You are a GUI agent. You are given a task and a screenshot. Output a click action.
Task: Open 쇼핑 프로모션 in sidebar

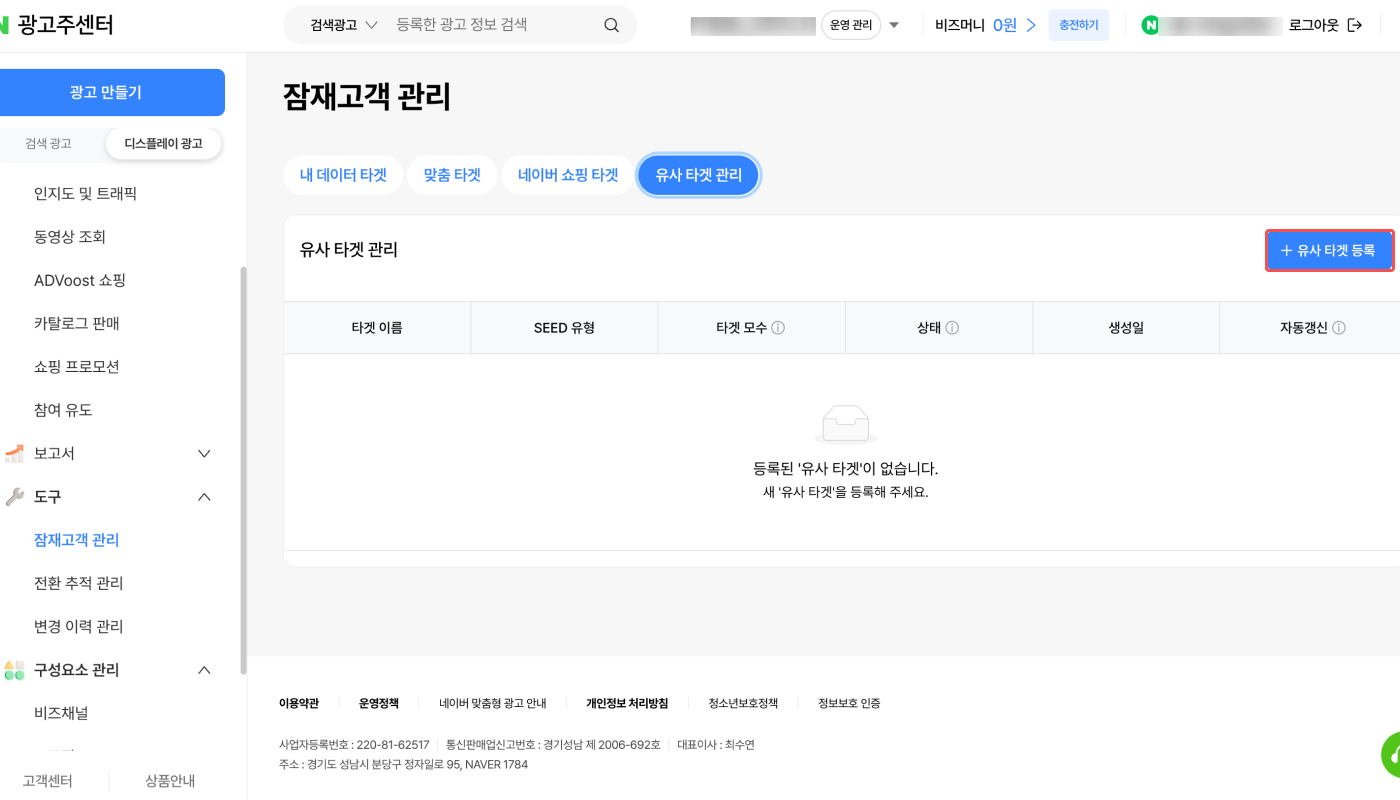pos(77,367)
